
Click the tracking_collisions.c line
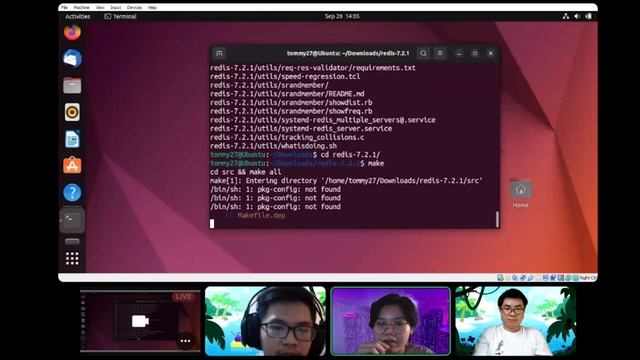(287, 137)
